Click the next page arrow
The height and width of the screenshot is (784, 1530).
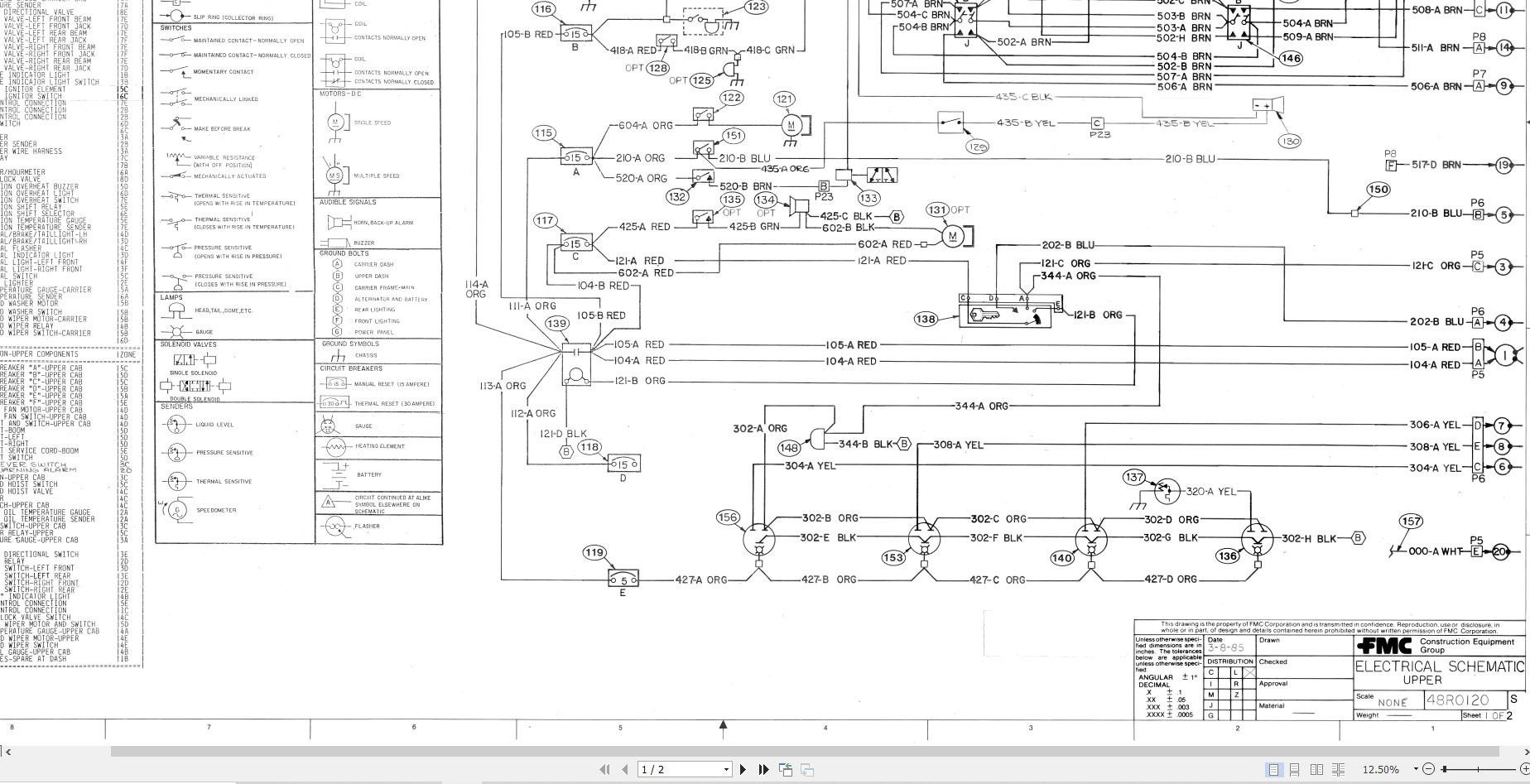click(x=743, y=769)
